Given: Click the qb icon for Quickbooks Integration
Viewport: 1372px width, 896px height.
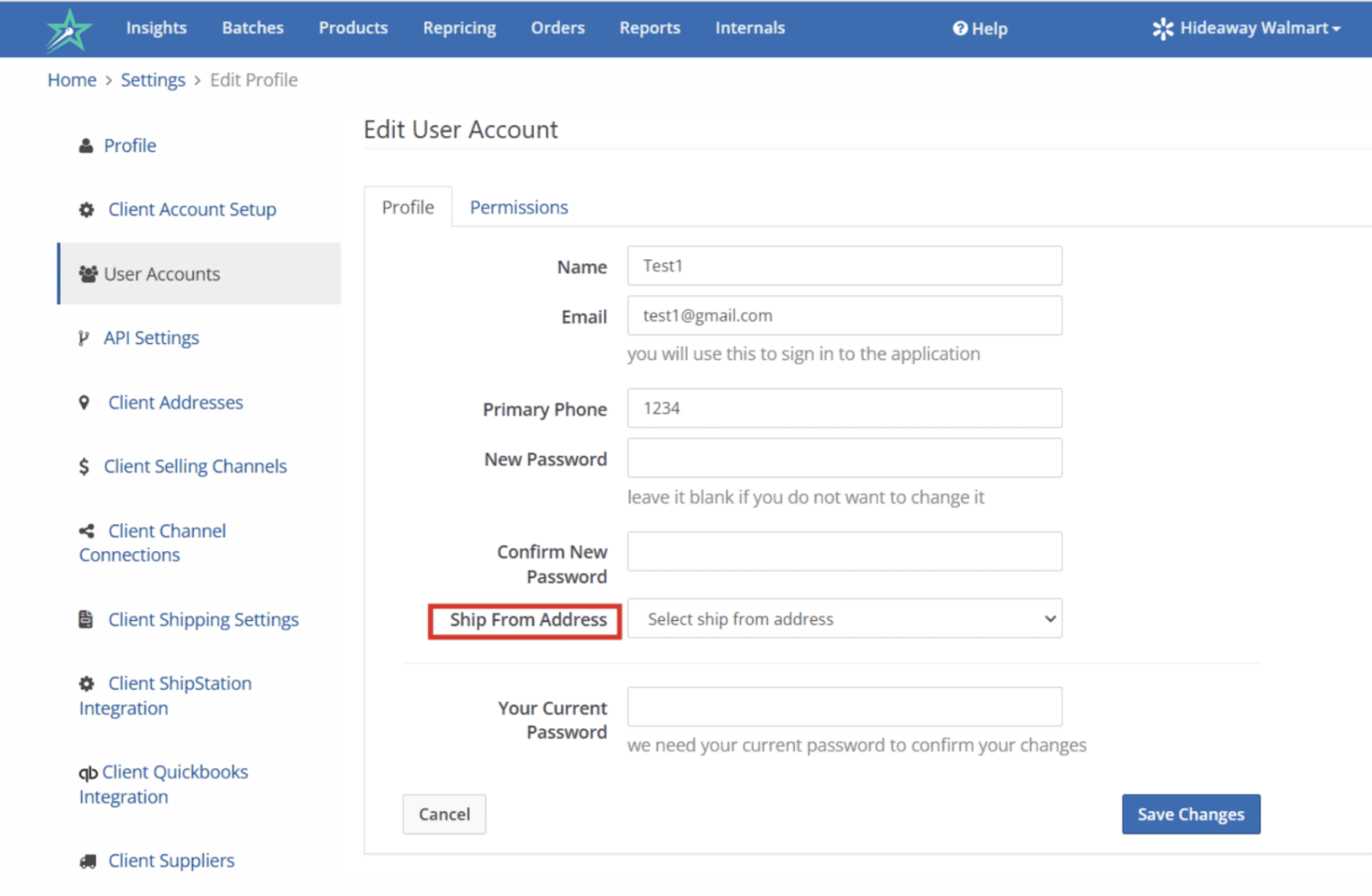Looking at the screenshot, I should pyautogui.click(x=88, y=772).
